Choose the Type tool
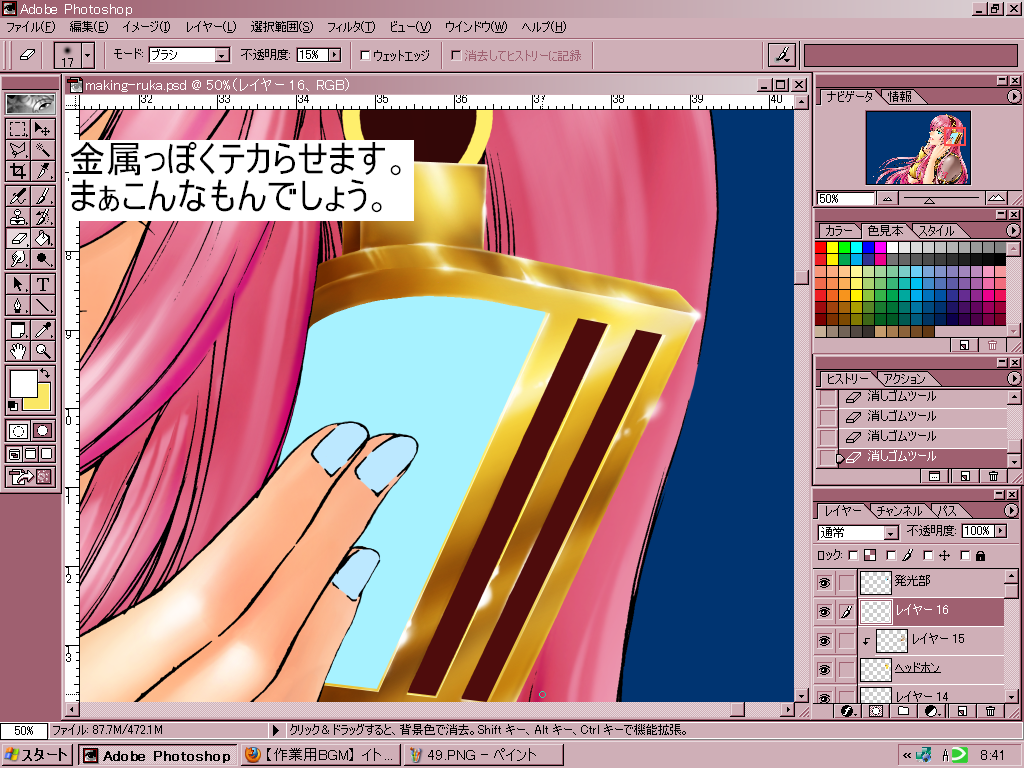Viewport: 1024px width, 768px height. (43, 284)
